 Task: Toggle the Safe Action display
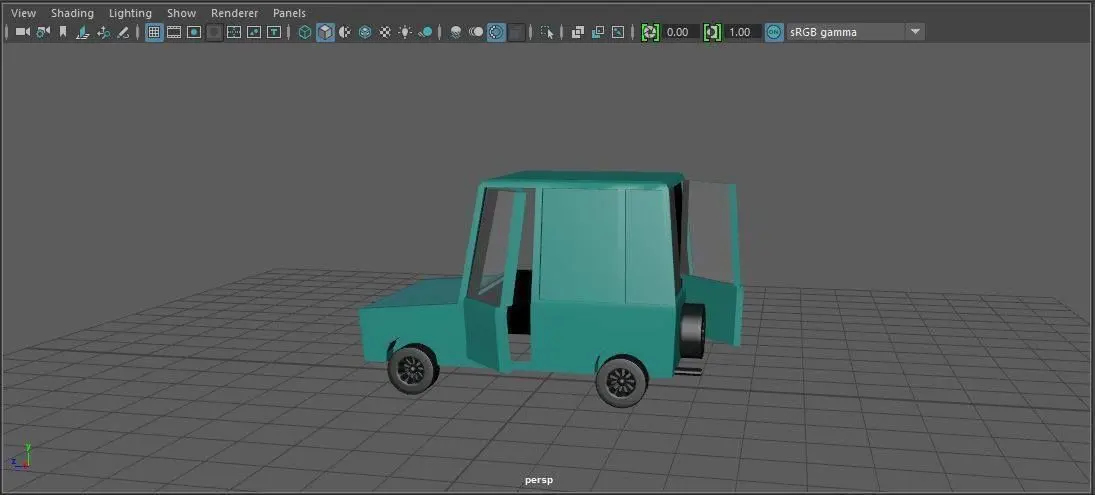(x=254, y=32)
